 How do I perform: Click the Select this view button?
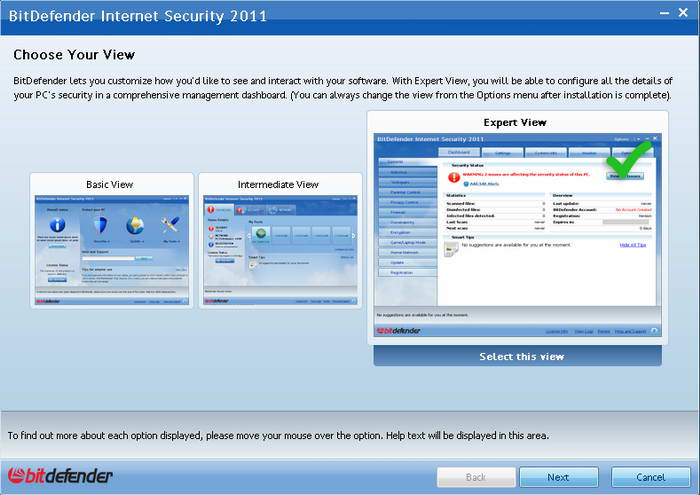click(517, 356)
